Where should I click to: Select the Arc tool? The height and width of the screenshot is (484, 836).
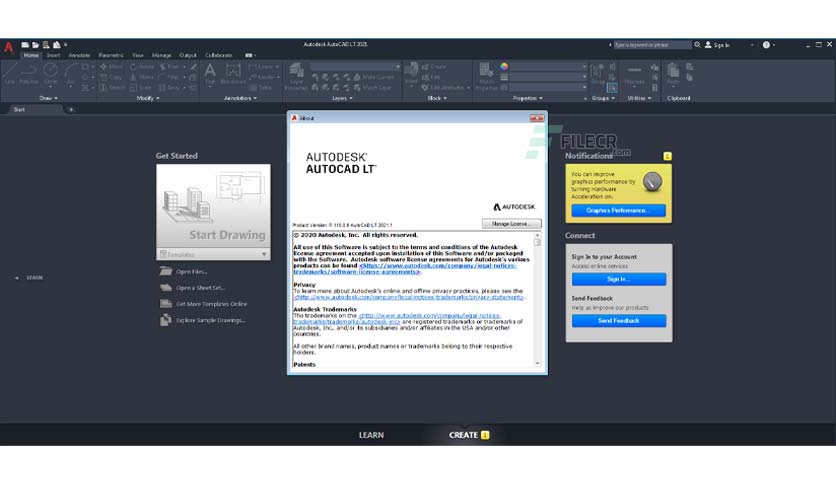(70, 74)
